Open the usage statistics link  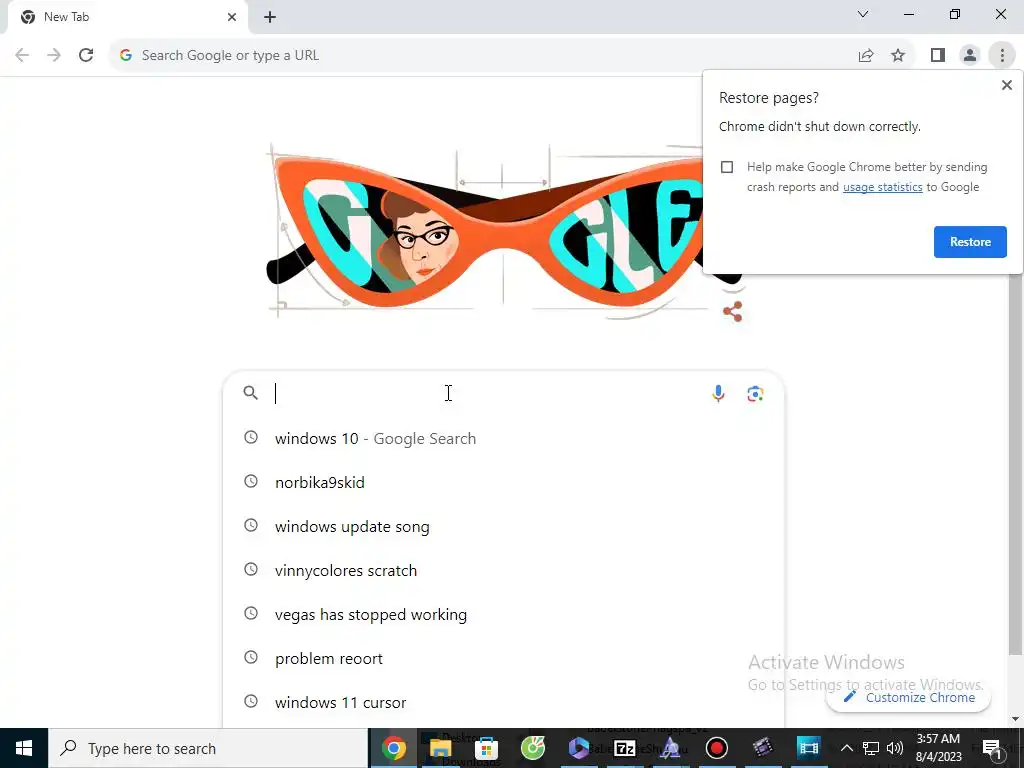coord(882,187)
